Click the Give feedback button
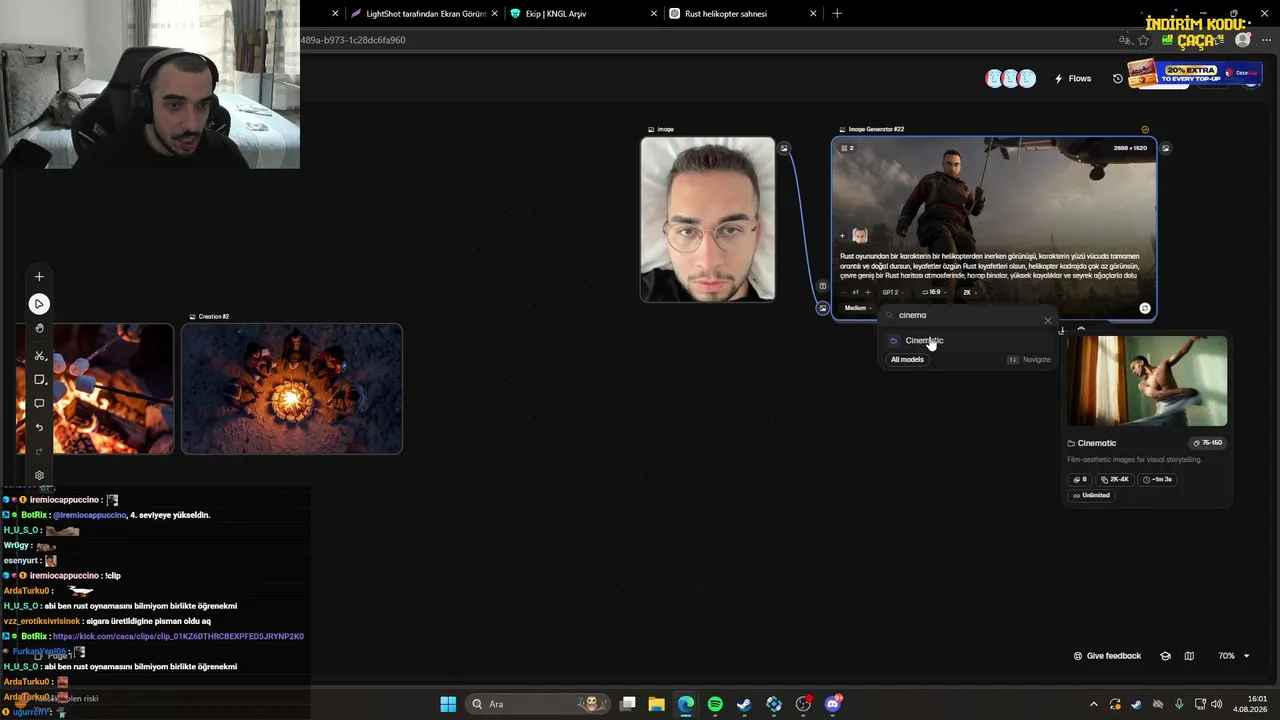1280x720 pixels. [1107, 656]
